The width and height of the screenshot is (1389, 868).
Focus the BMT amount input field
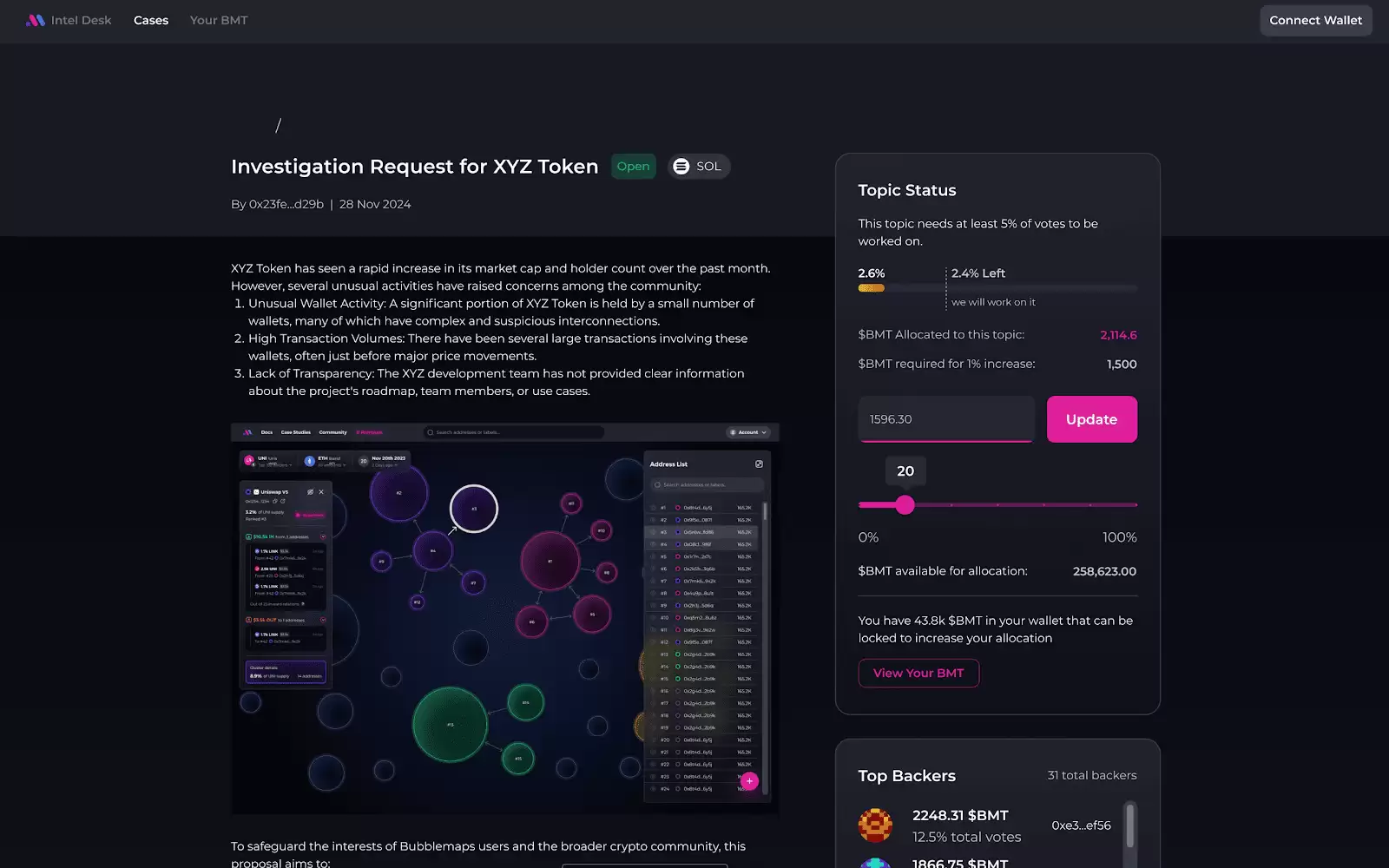coord(946,419)
